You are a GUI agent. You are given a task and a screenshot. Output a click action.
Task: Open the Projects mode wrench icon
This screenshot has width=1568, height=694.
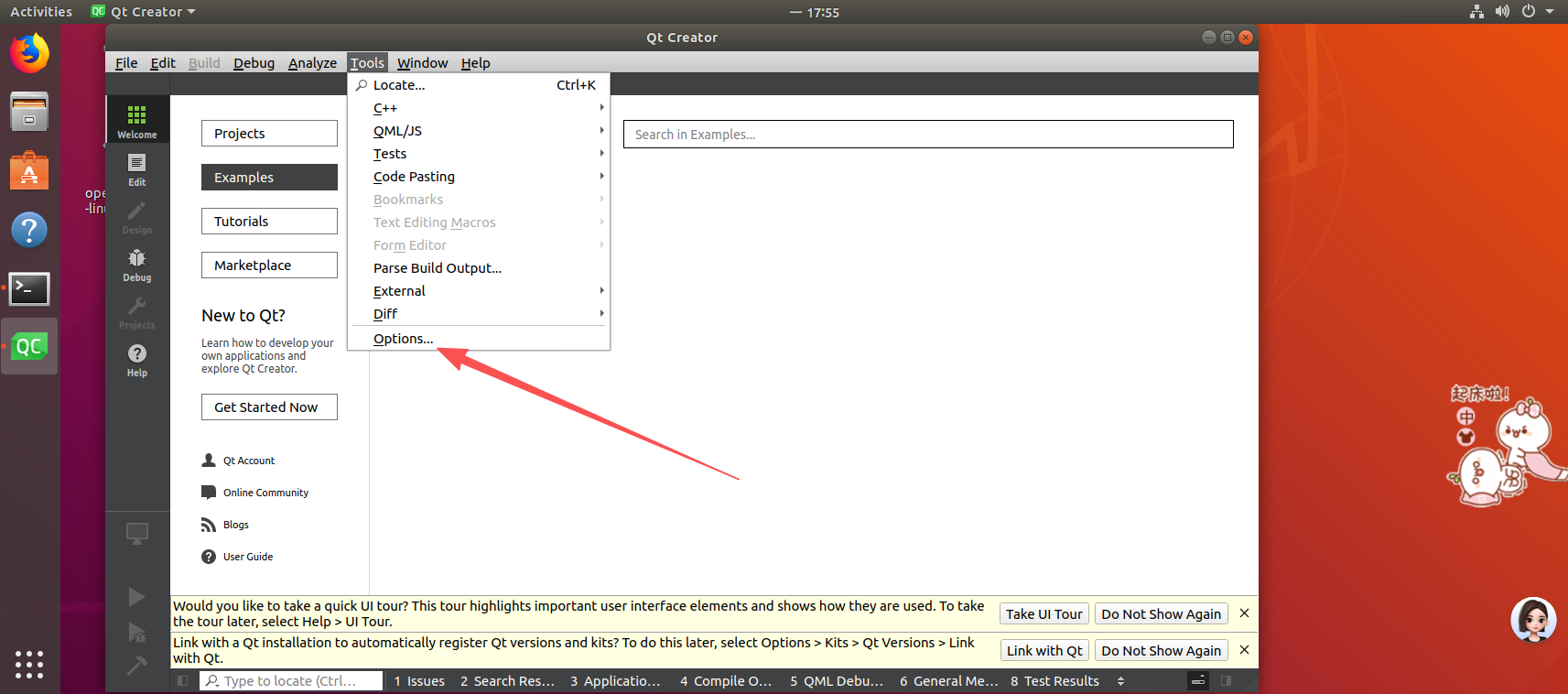[136, 312]
